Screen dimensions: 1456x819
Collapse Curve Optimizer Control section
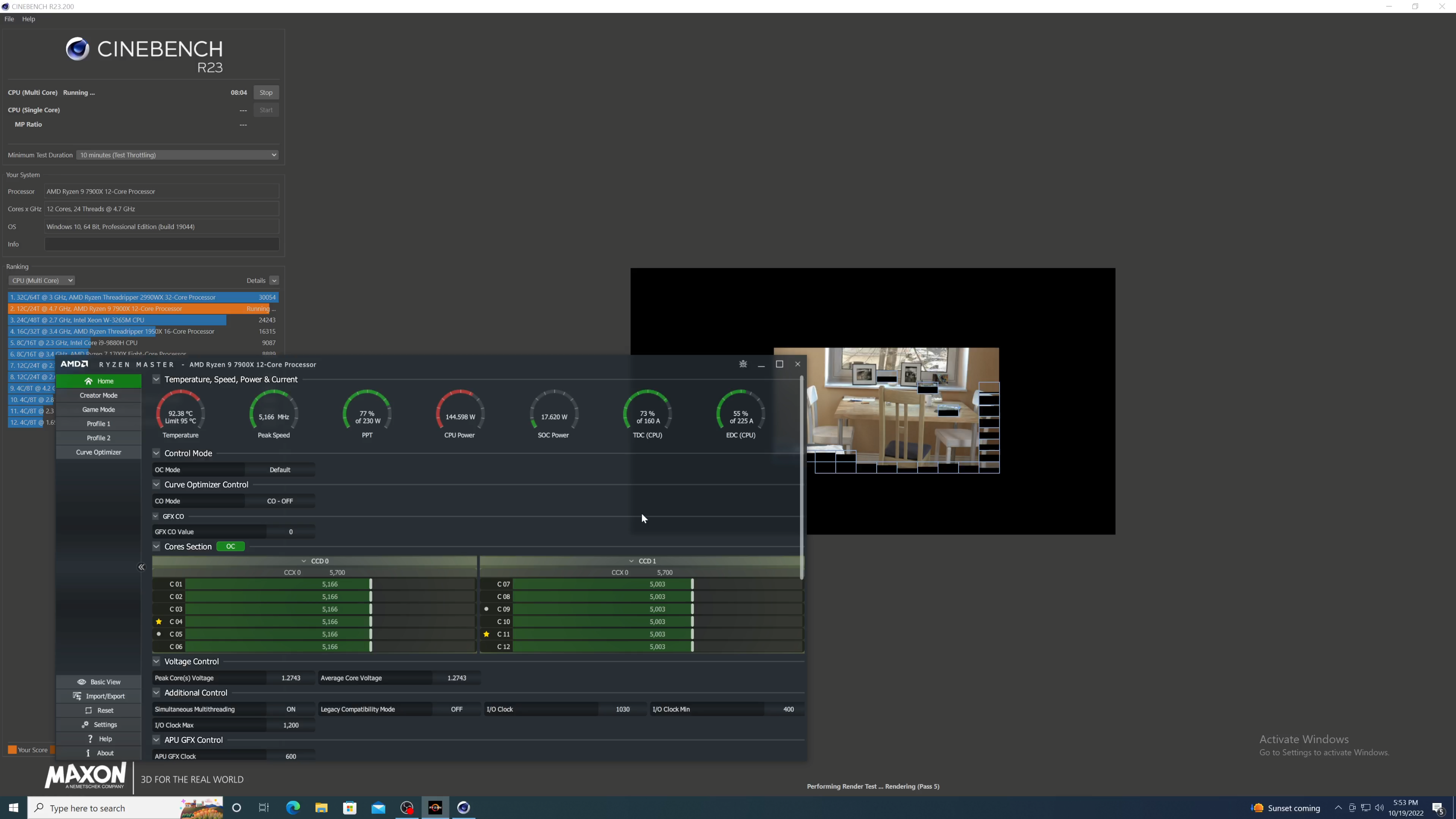156,485
